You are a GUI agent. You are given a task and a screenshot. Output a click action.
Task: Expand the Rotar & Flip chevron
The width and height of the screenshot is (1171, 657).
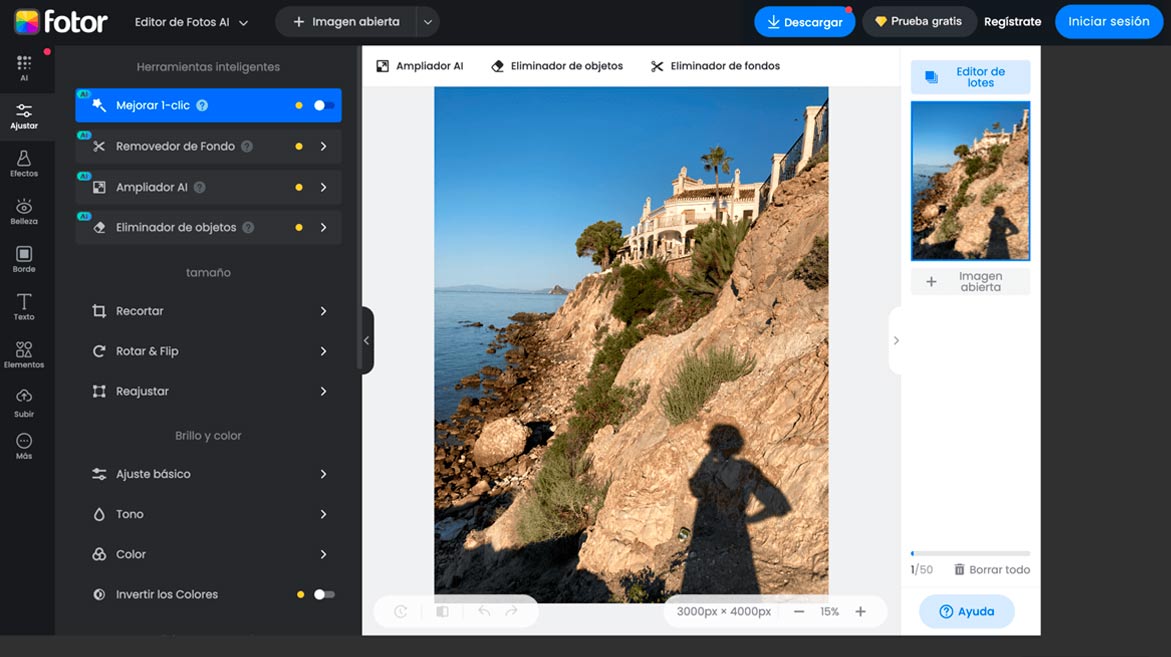pos(323,351)
